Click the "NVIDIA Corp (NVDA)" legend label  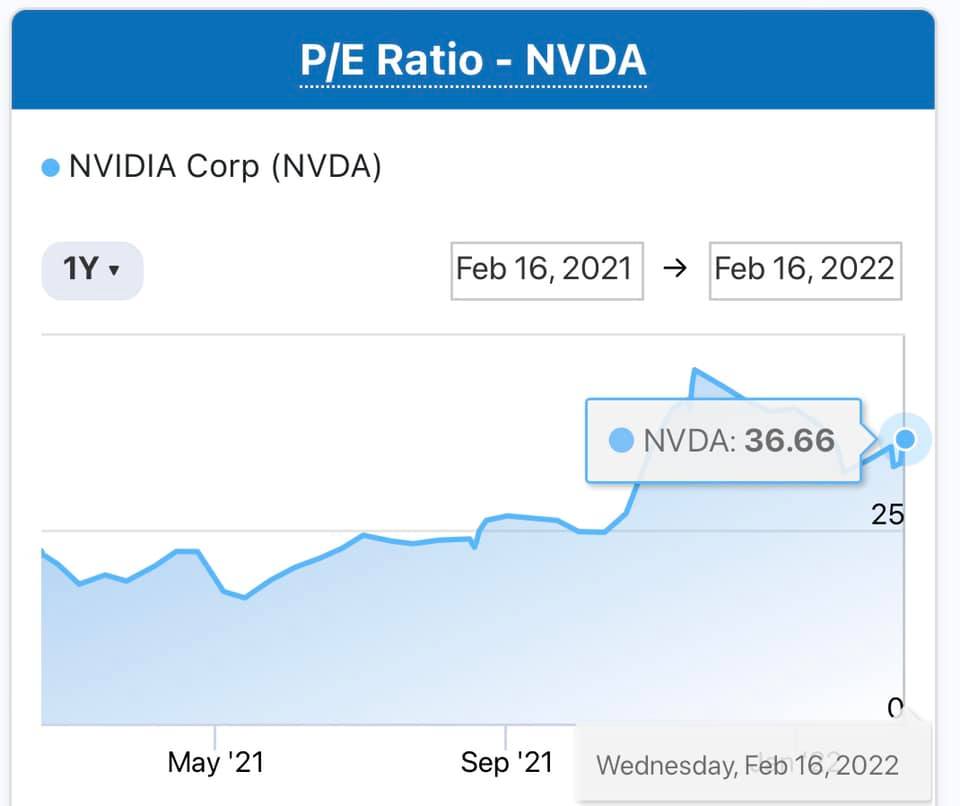tap(225, 167)
